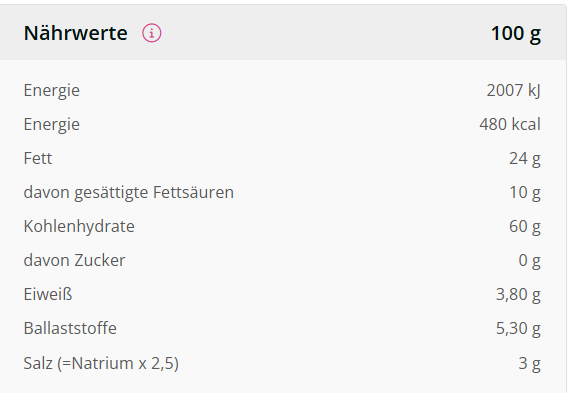Click the 60 g carbohydrates value
Screen dimensions: 574x407
click(525, 227)
